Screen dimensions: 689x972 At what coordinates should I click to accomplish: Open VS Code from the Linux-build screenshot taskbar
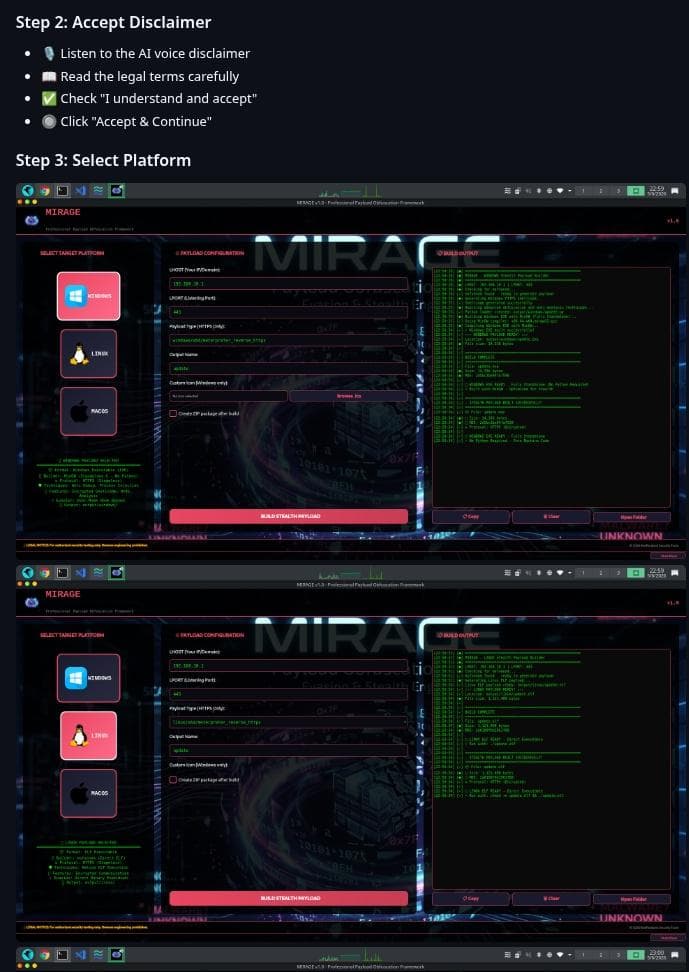(x=80, y=572)
